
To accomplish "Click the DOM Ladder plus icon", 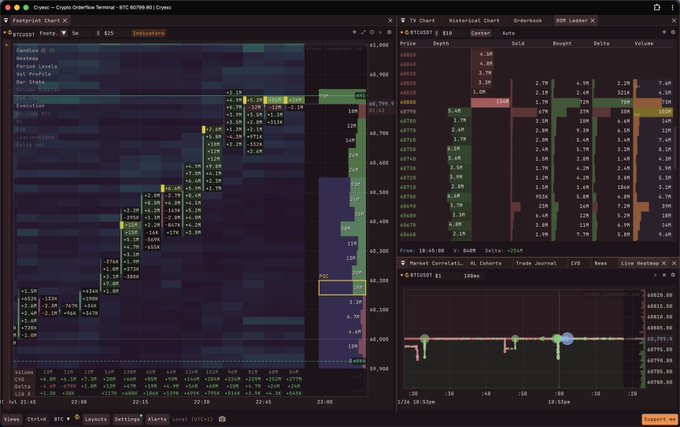I will [664, 32].
